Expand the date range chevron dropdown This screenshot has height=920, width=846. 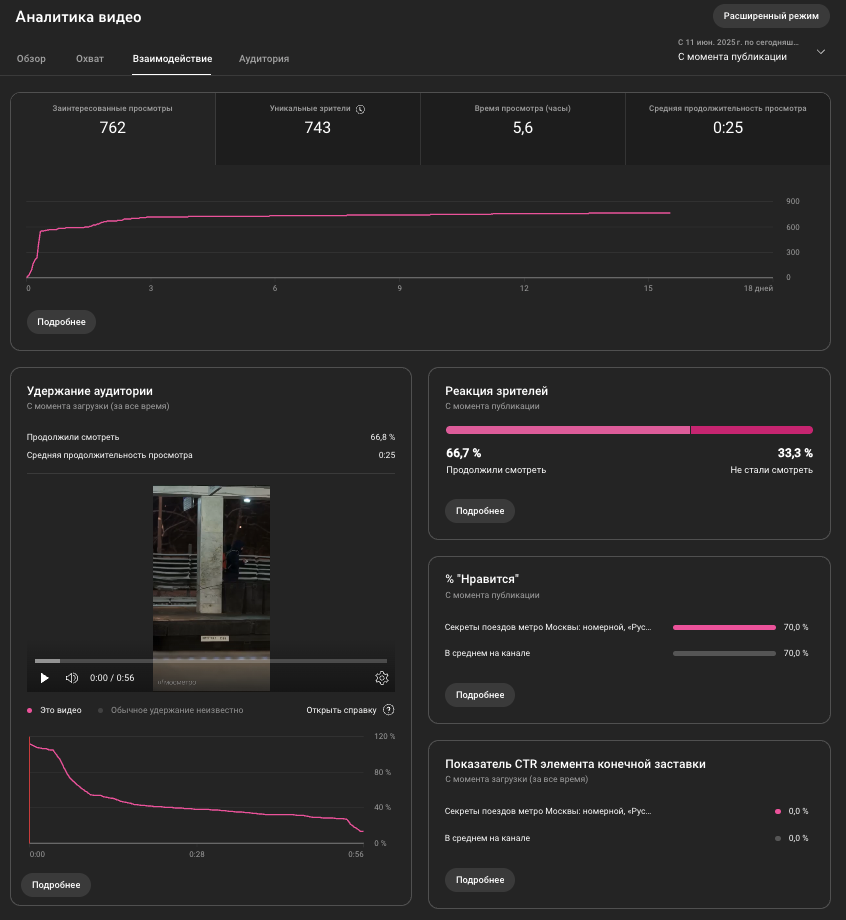(821, 51)
